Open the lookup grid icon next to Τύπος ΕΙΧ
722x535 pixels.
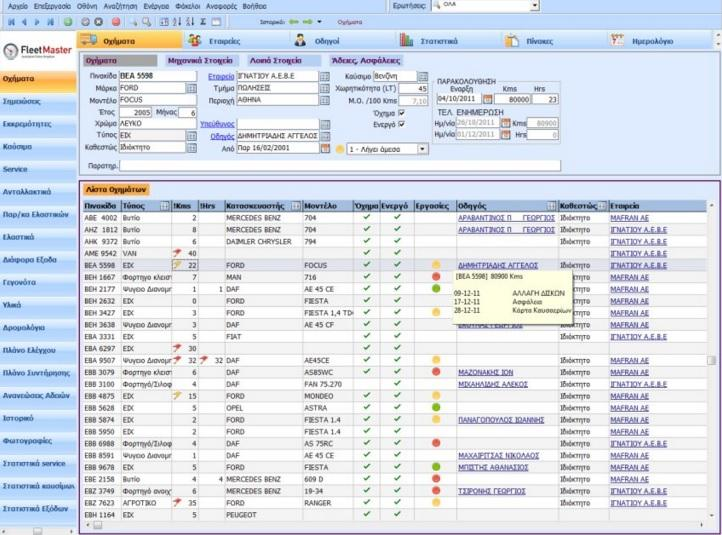pos(192,136)
